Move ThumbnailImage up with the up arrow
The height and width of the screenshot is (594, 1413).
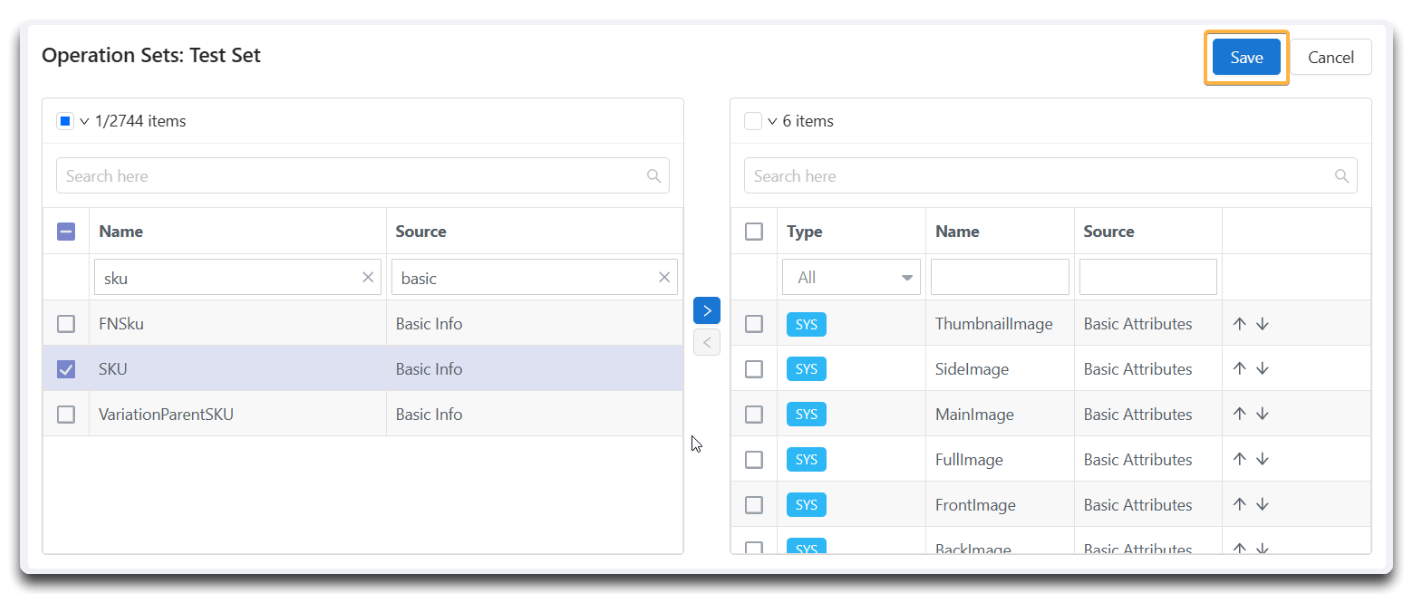pyautogui.click(x=1239, y=324)
